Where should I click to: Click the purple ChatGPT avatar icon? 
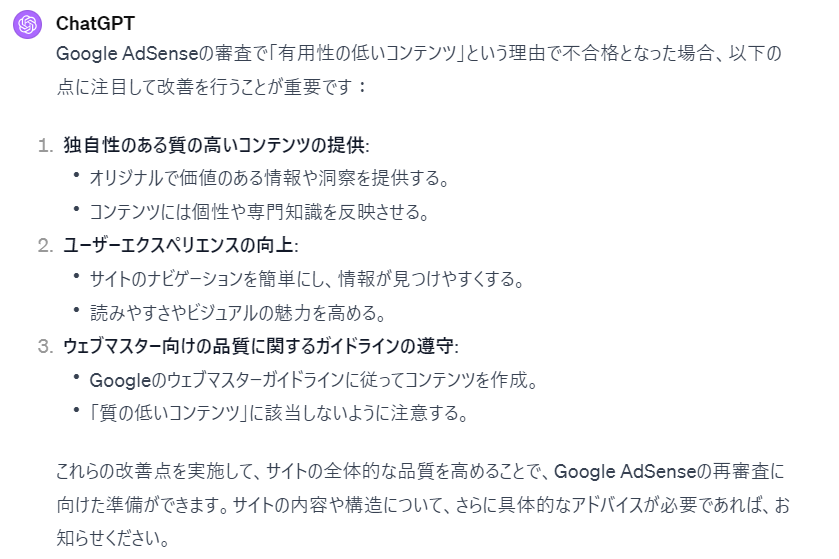[x=27, y=24]
